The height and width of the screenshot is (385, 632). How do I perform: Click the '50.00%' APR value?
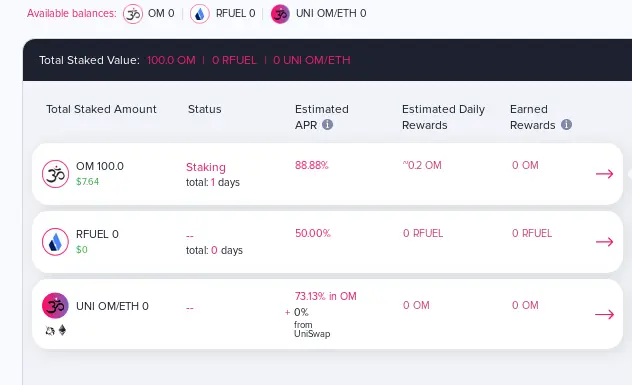pyautogui.click(x=313, y=233)
